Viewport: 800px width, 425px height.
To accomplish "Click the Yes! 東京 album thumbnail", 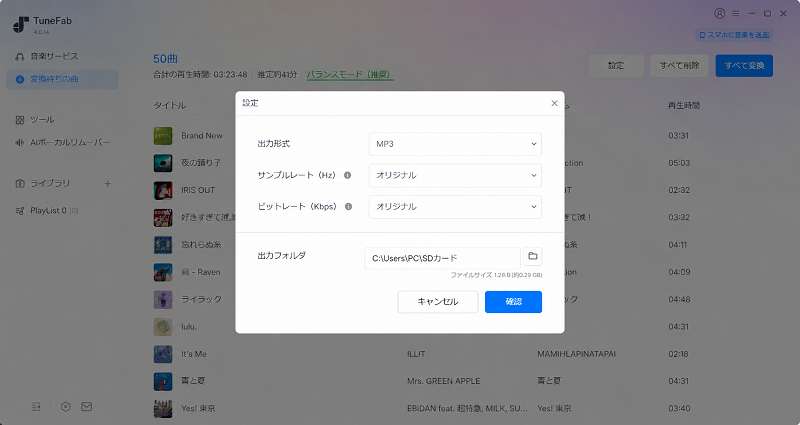I will click(163, 409).
